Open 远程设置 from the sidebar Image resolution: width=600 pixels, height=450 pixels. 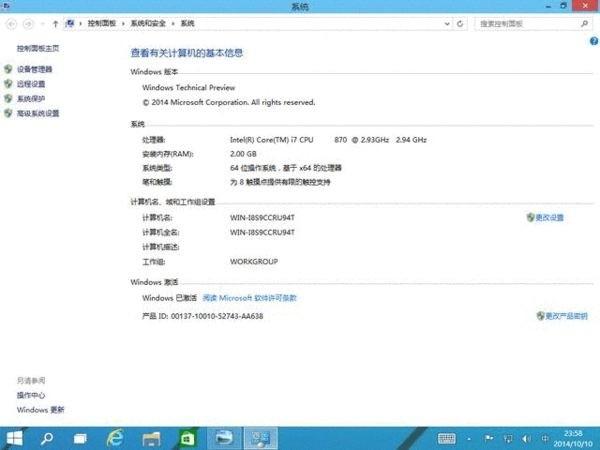pos(31,84)
